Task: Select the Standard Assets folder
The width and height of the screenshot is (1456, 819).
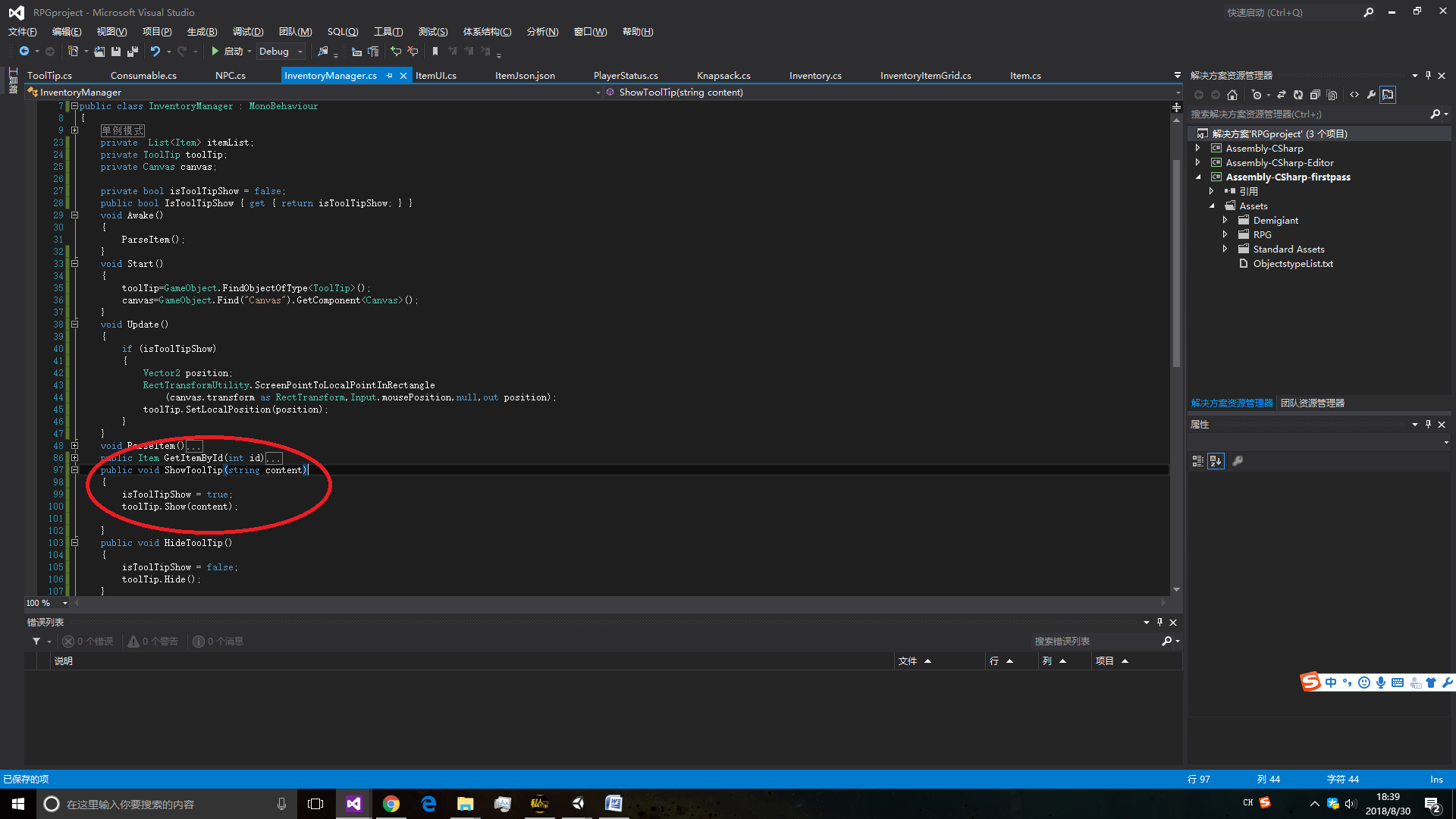Action: click(1288, 249)
